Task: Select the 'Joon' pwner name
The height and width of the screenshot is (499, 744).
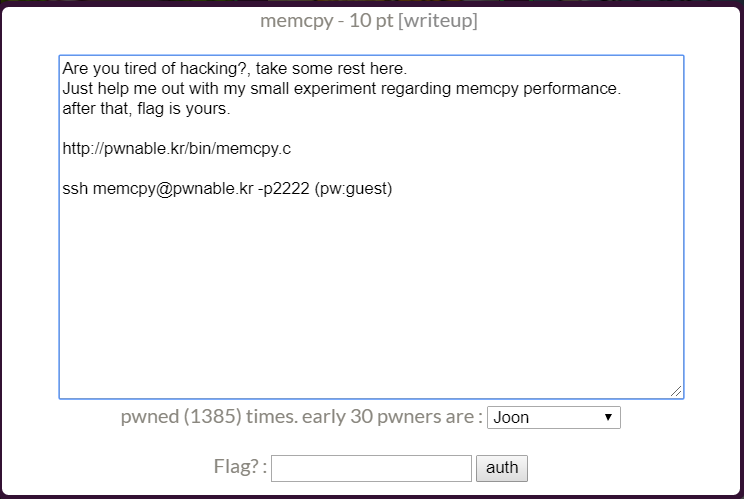Action: [512, 417]
